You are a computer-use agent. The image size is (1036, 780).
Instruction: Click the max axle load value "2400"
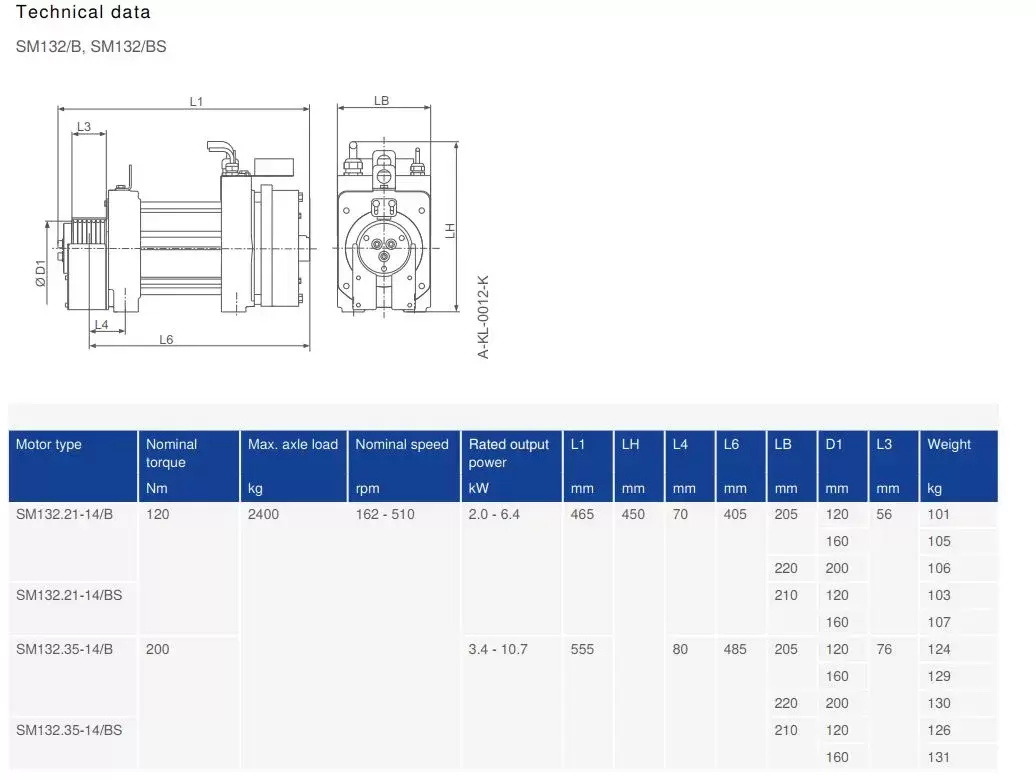point(263,514)
